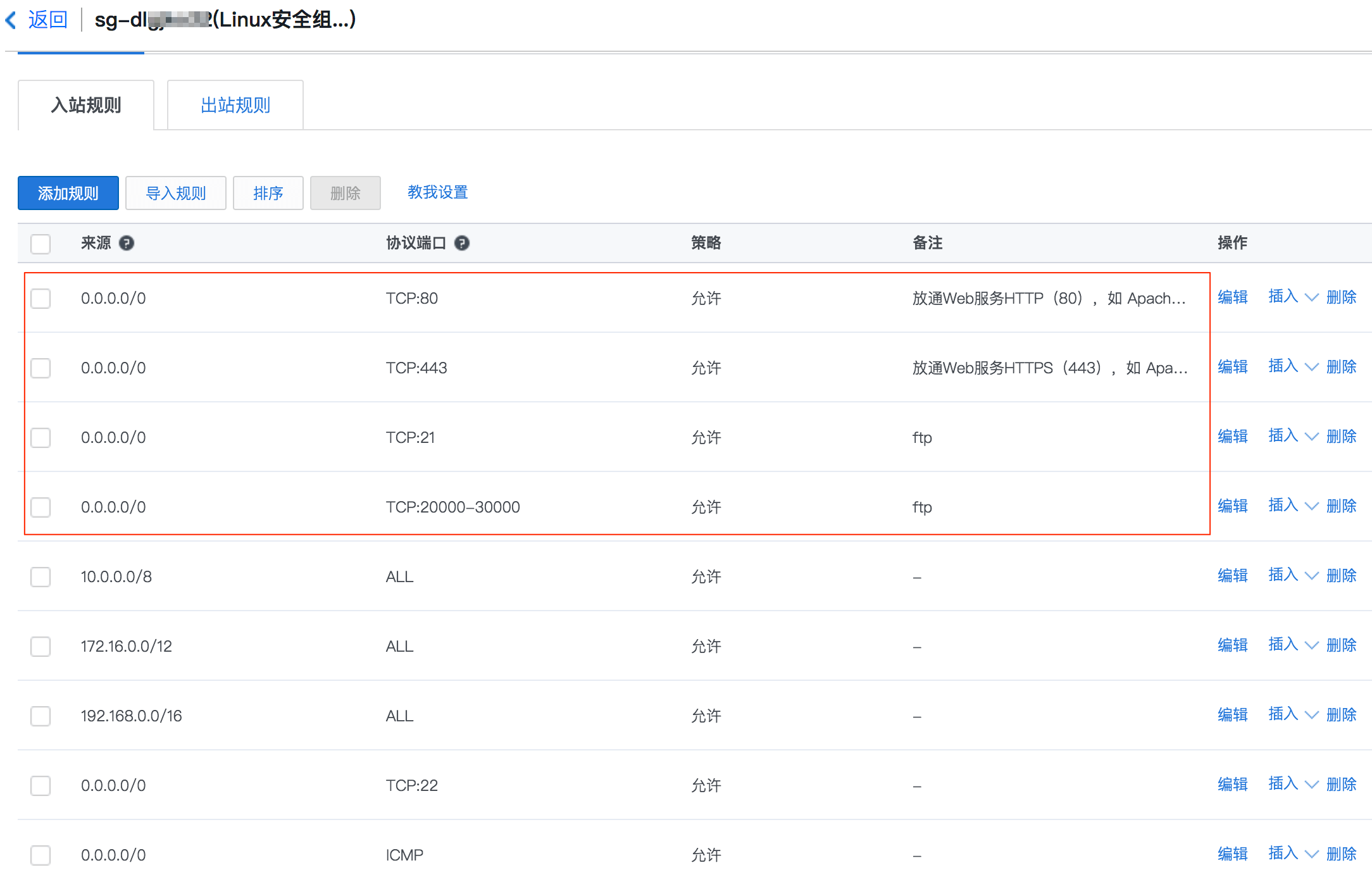Image resolution: width=1372 pixels, height=877 pixels.
Task: Click the ICMP protocol cell
Action: pos(405,855)
